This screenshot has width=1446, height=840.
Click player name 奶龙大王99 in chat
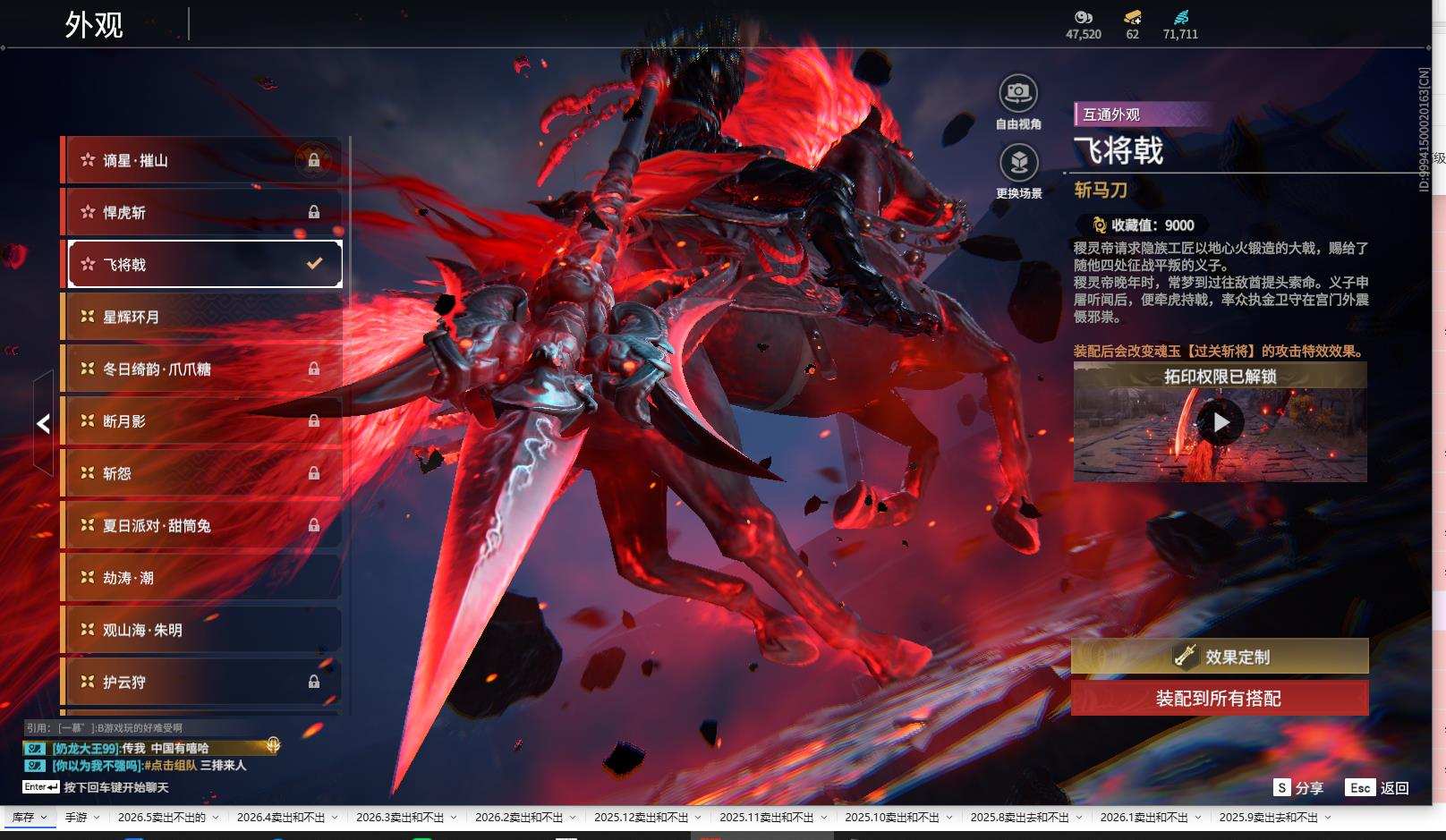pos(86,748)
